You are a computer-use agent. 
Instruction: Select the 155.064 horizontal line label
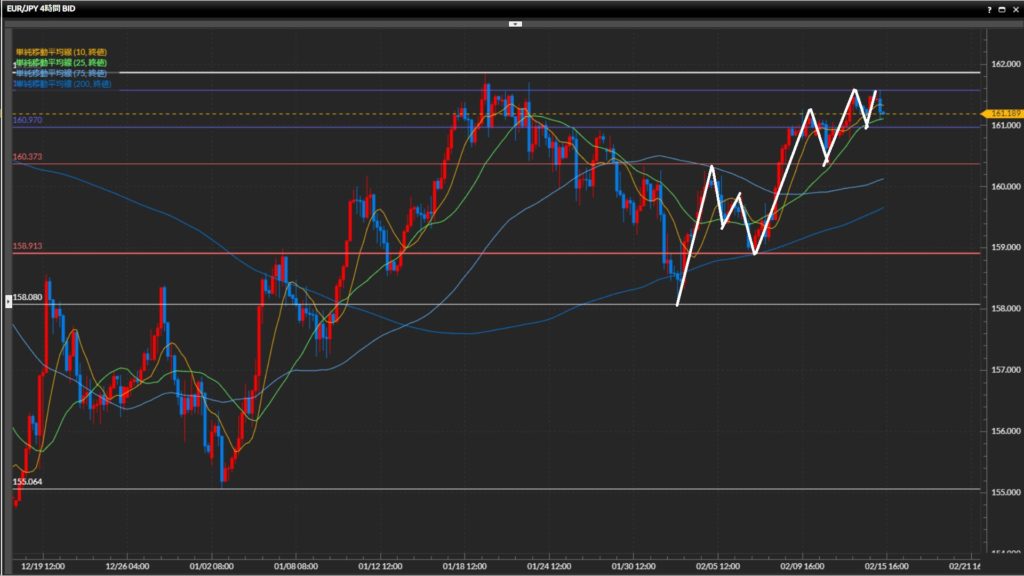tap(27, 482)
